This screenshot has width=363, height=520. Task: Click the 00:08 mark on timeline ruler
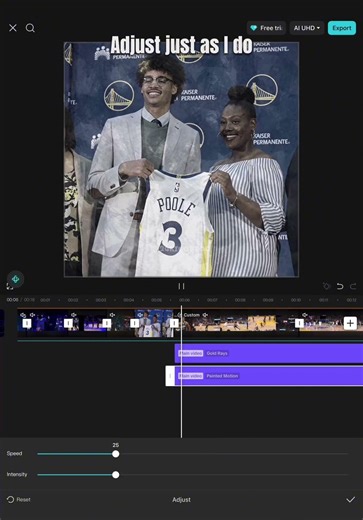pos(240,300)
